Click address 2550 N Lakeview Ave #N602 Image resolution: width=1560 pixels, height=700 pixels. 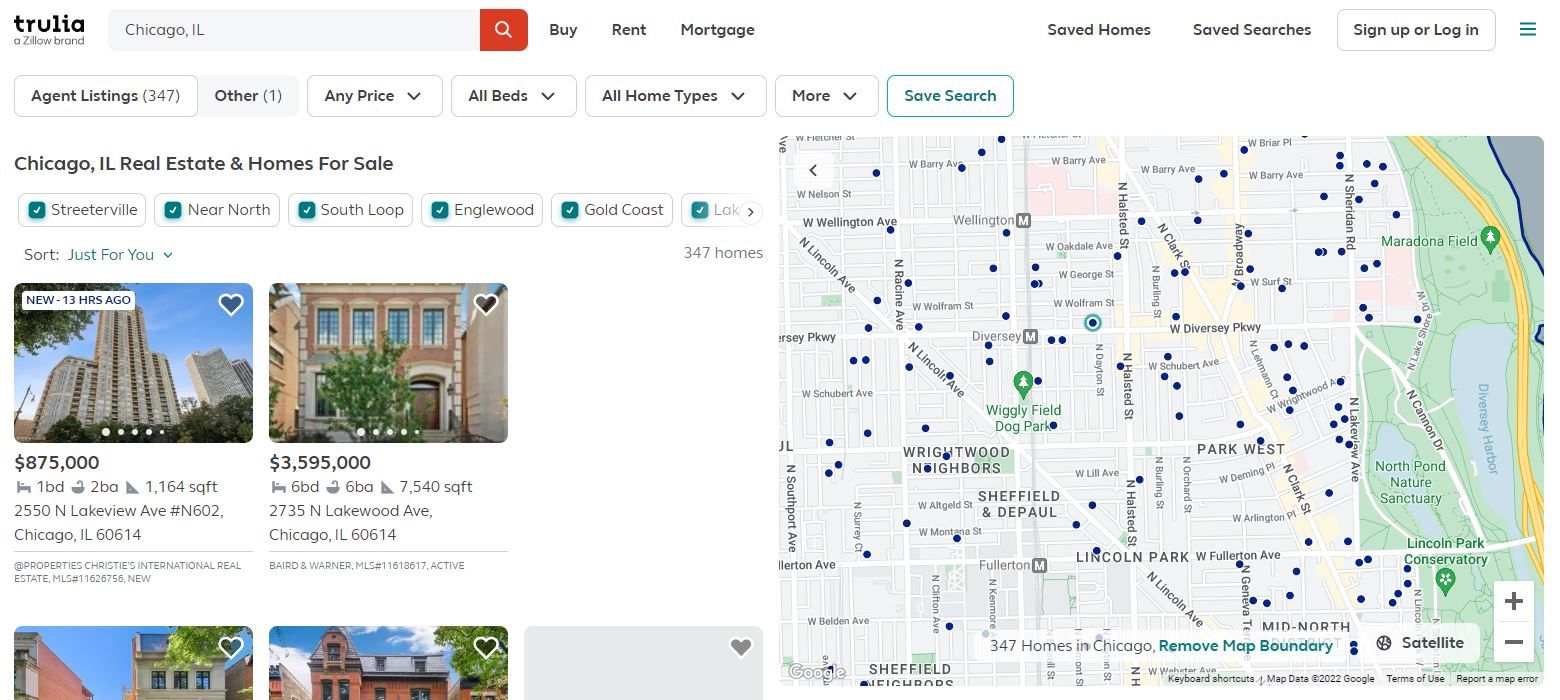(x=119, y=523)
